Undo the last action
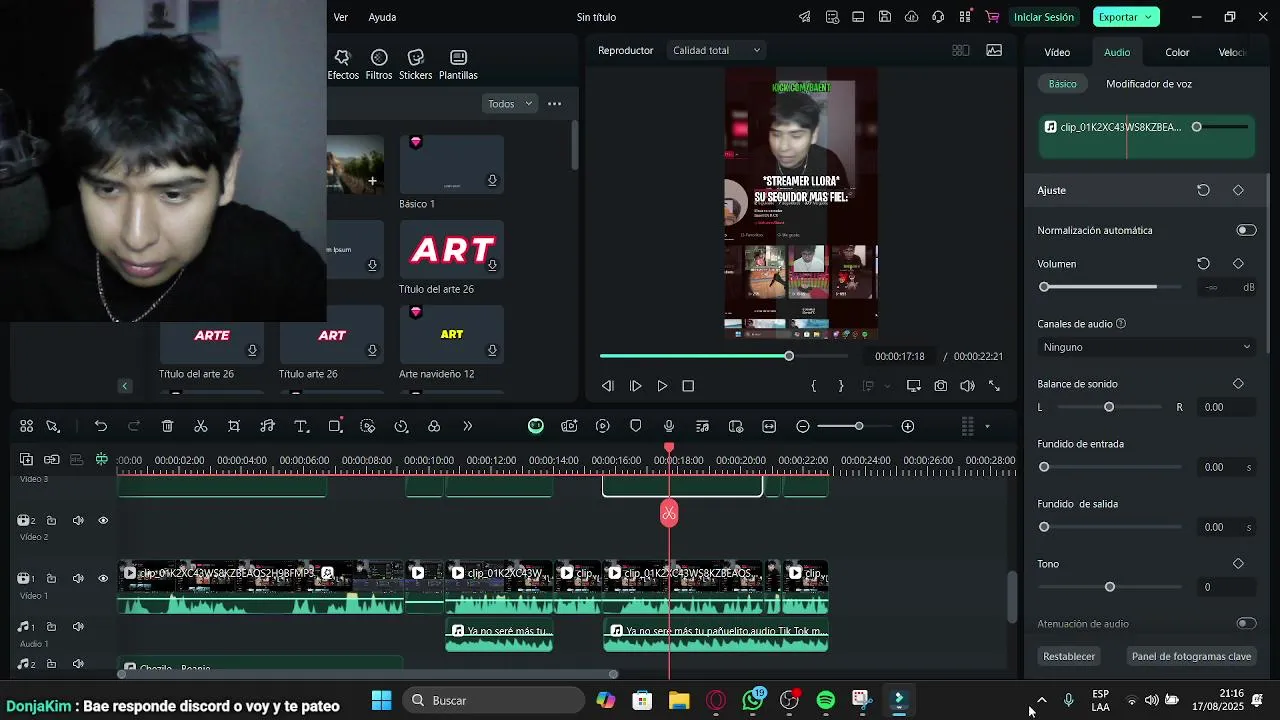1280x720 pixels. pos(101,426)
